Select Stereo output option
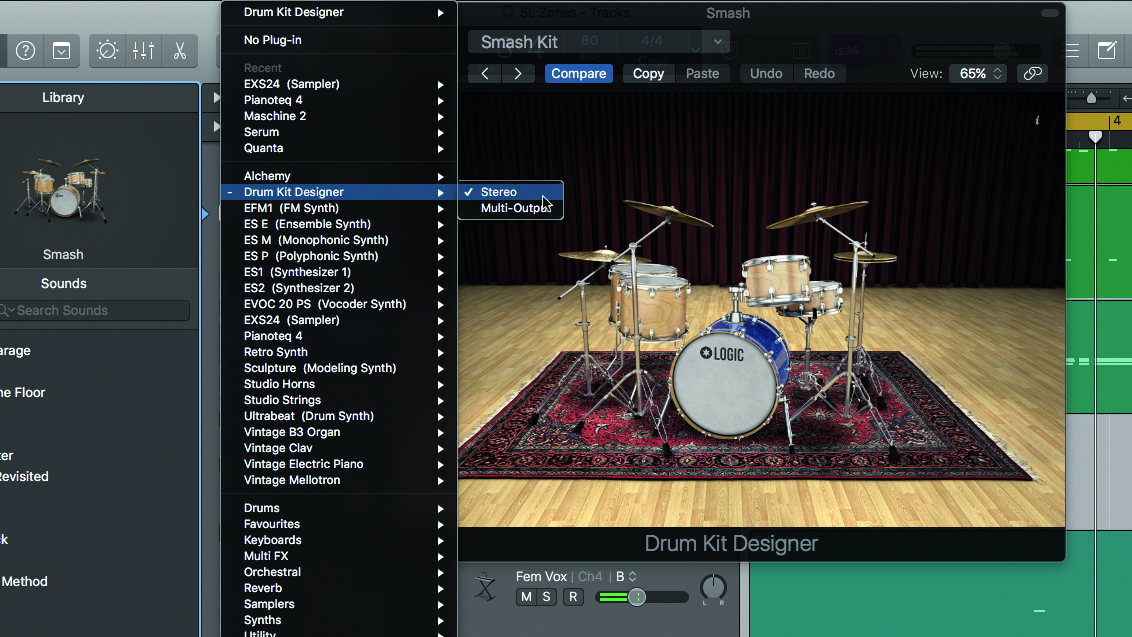This screenshot has width=1132, height=637. [511, 192]
